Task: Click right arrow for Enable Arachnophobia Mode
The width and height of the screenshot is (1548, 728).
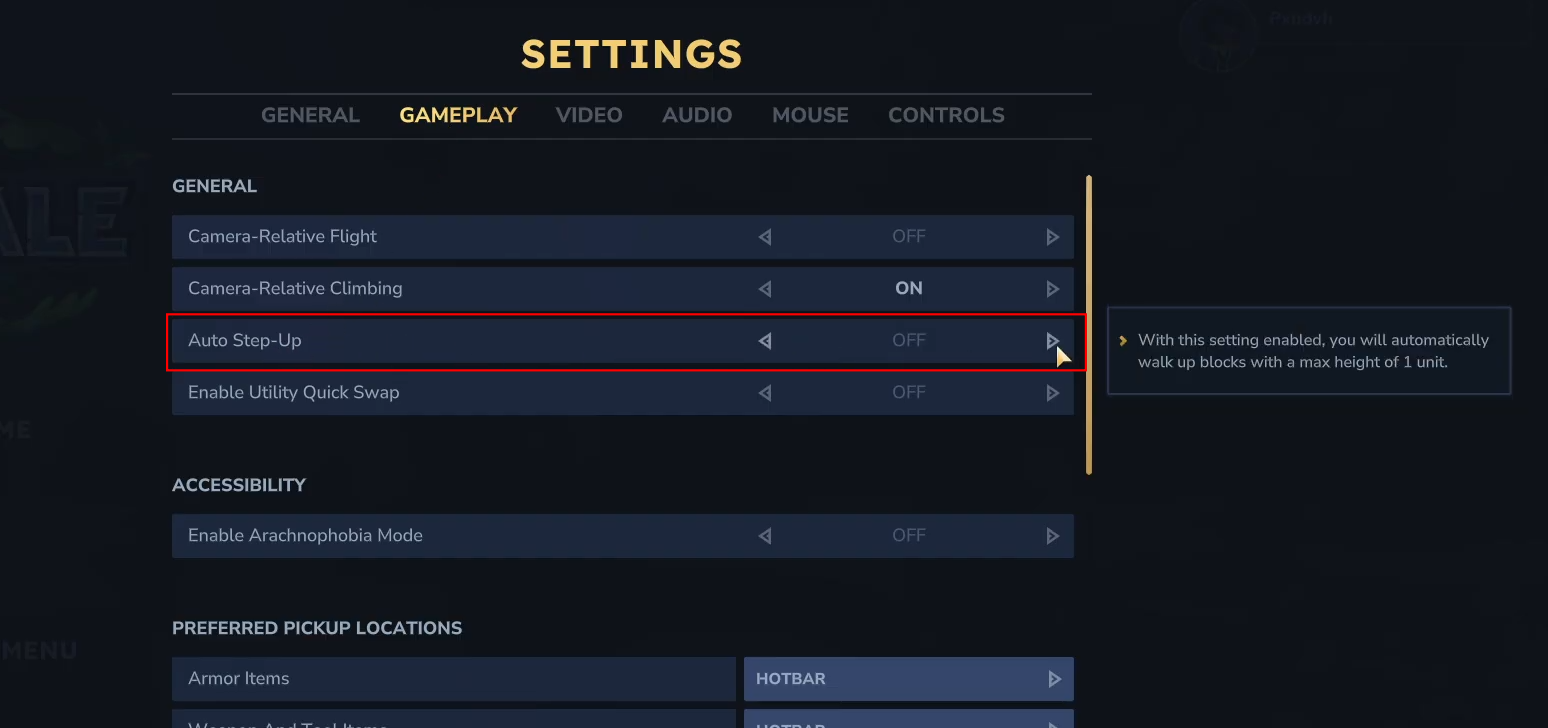Action: click(x=1052, y=536)
